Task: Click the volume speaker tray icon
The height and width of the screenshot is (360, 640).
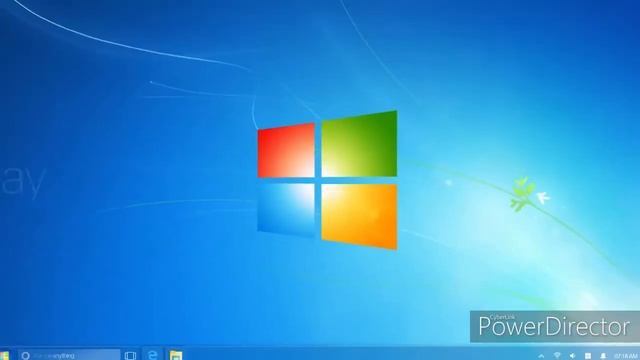Action: click(572, 356)
